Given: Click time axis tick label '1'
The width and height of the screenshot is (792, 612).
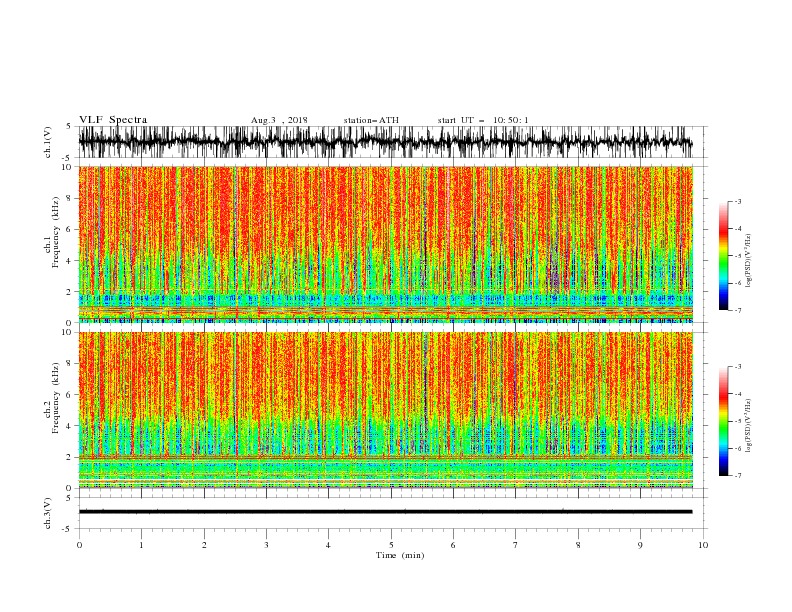Looking at the screenshot, I should point(141,545).
